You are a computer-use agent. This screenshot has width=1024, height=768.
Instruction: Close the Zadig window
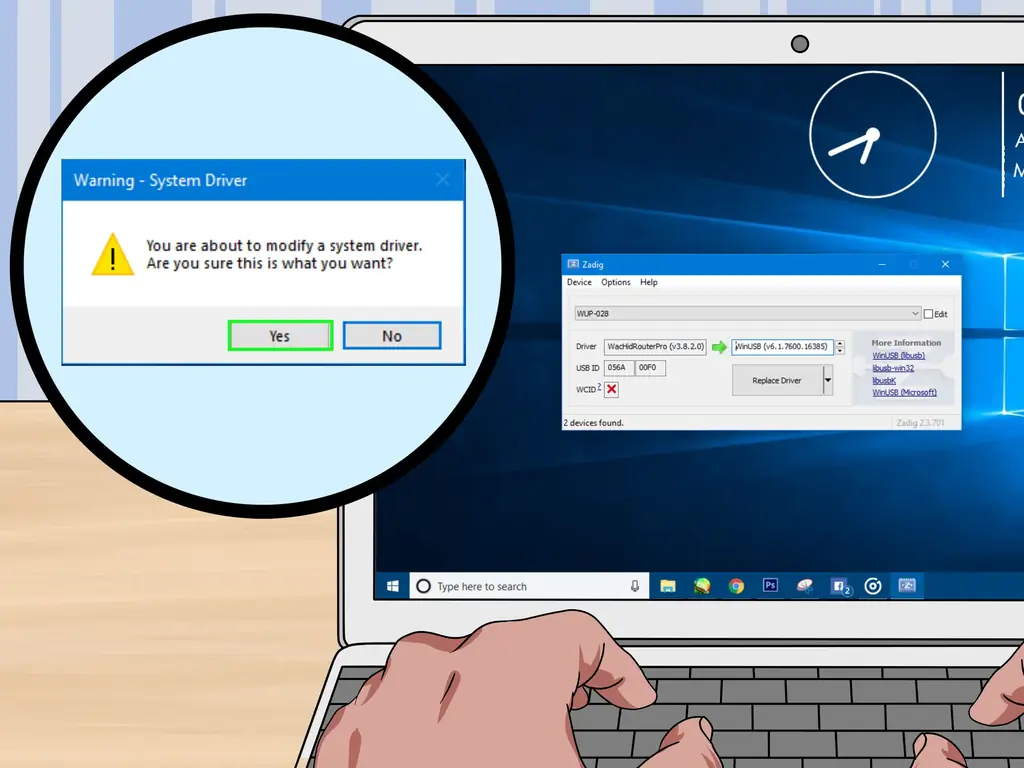945,264
